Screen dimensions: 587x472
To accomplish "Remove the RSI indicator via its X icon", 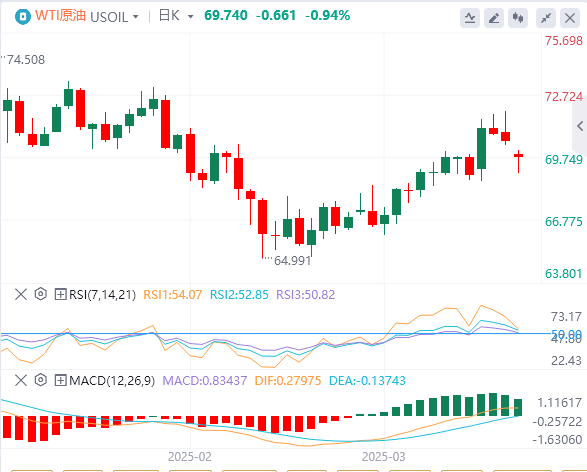I will point(21,294).
